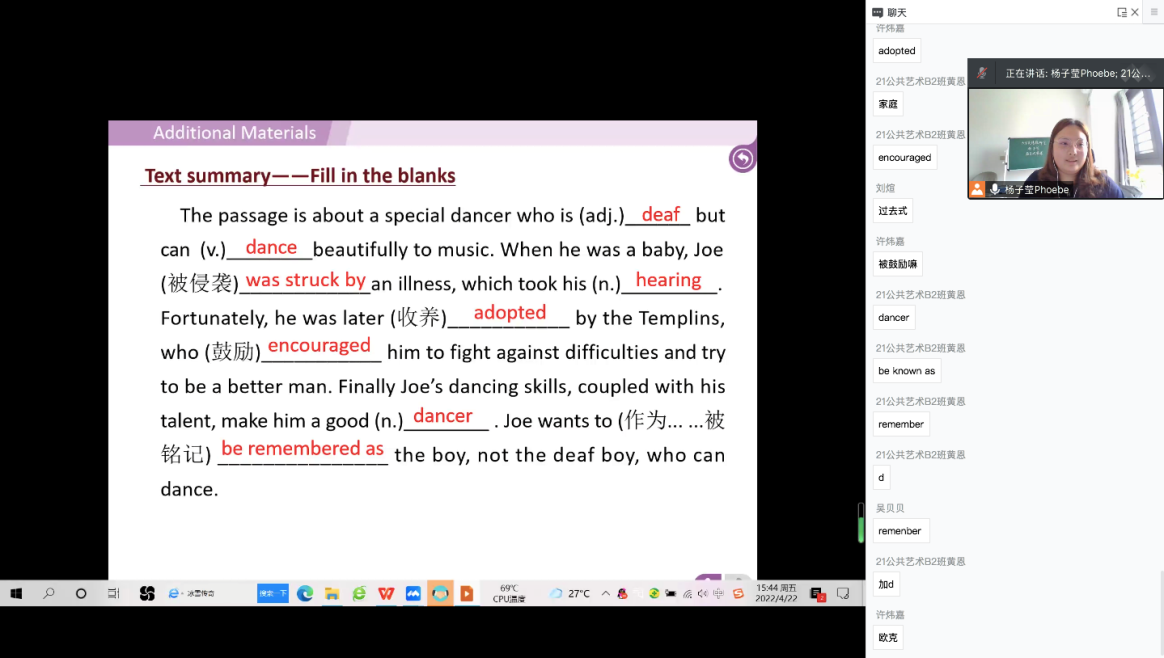Open taskbar search magnifier
This screenshot has height=658, width=1164.
[x=49, y=593]
